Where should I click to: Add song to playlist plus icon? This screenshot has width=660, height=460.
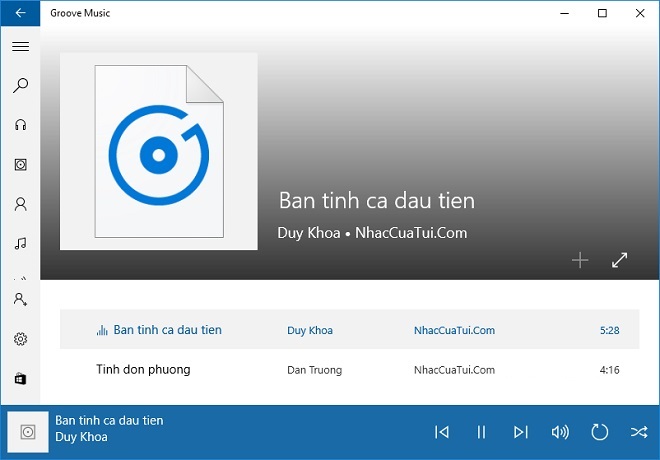[580, 260]
